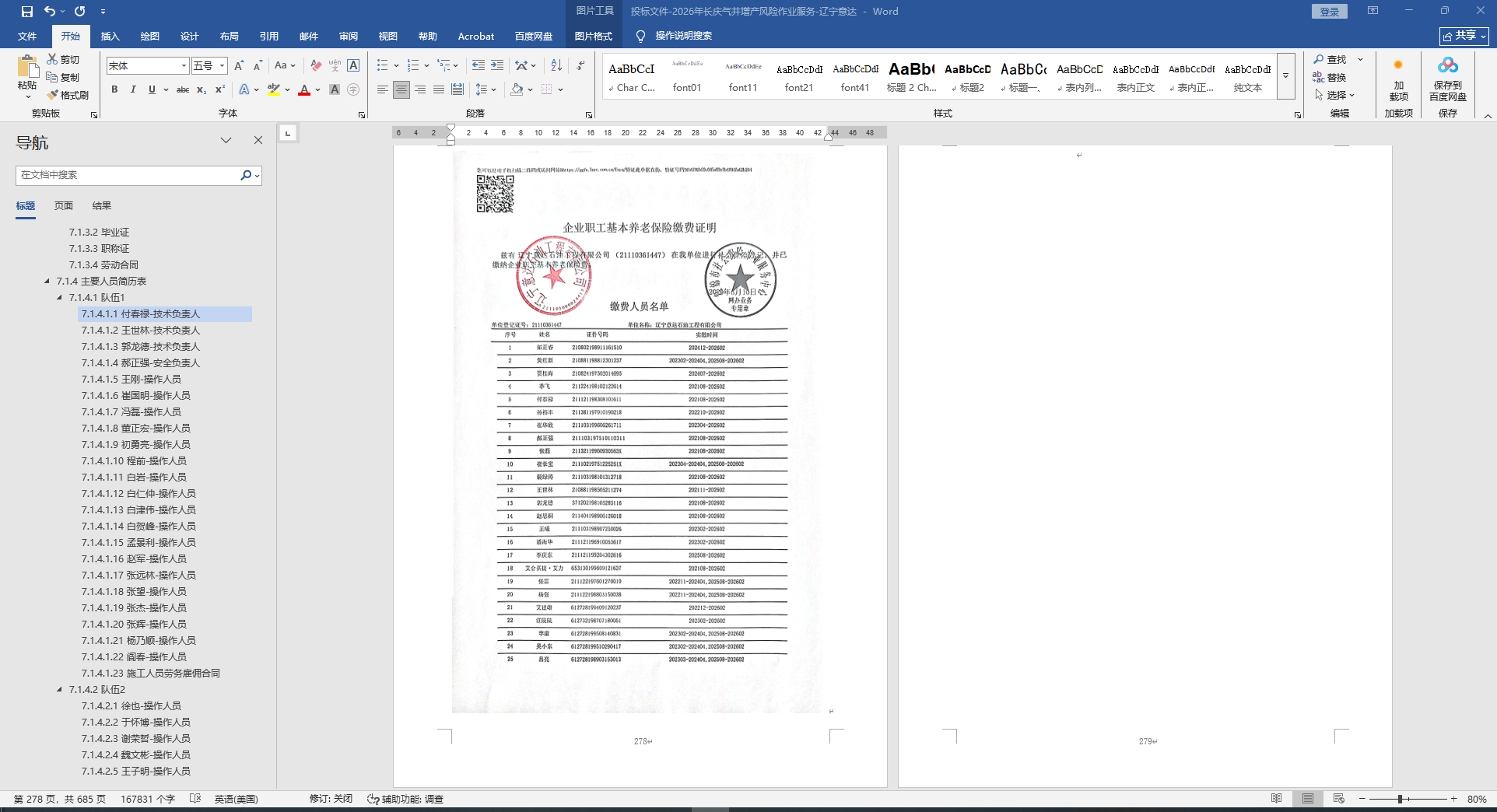This screenshot has height=812, width=1497.
Task: Switch navigation pane to 结果 tab
Action: [x=102, y=205]
